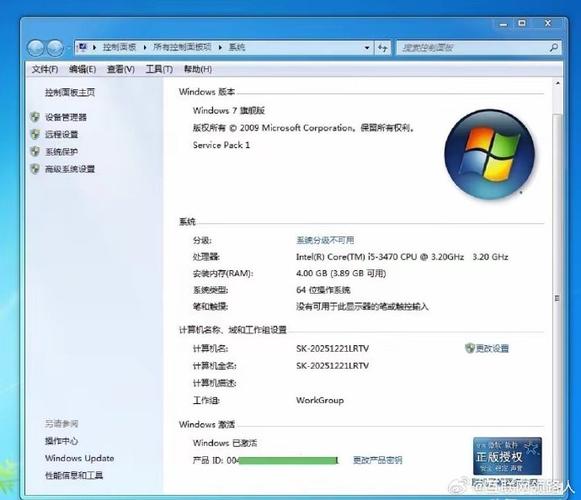
Task: Click the vertical scrollbar up arrow
Action: pyautogui.click(x=557, y=84)
